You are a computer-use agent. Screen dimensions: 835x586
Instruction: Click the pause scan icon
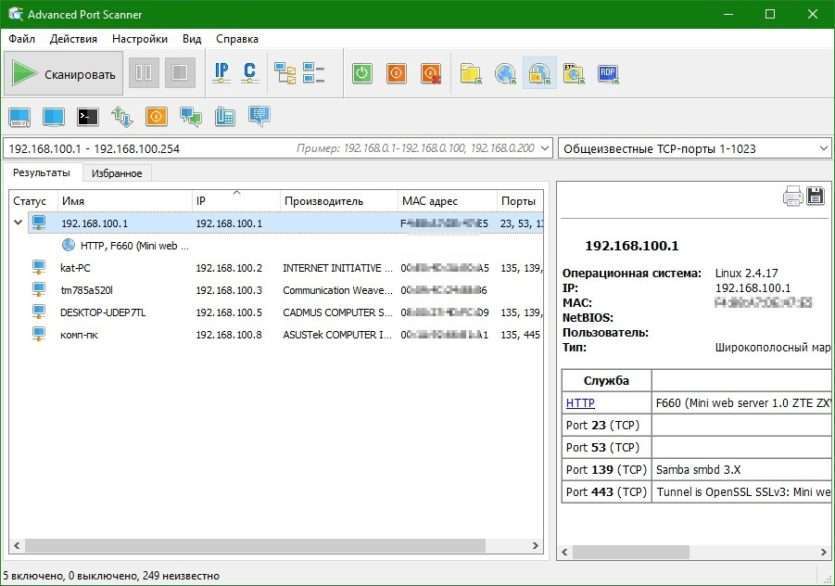144,72
